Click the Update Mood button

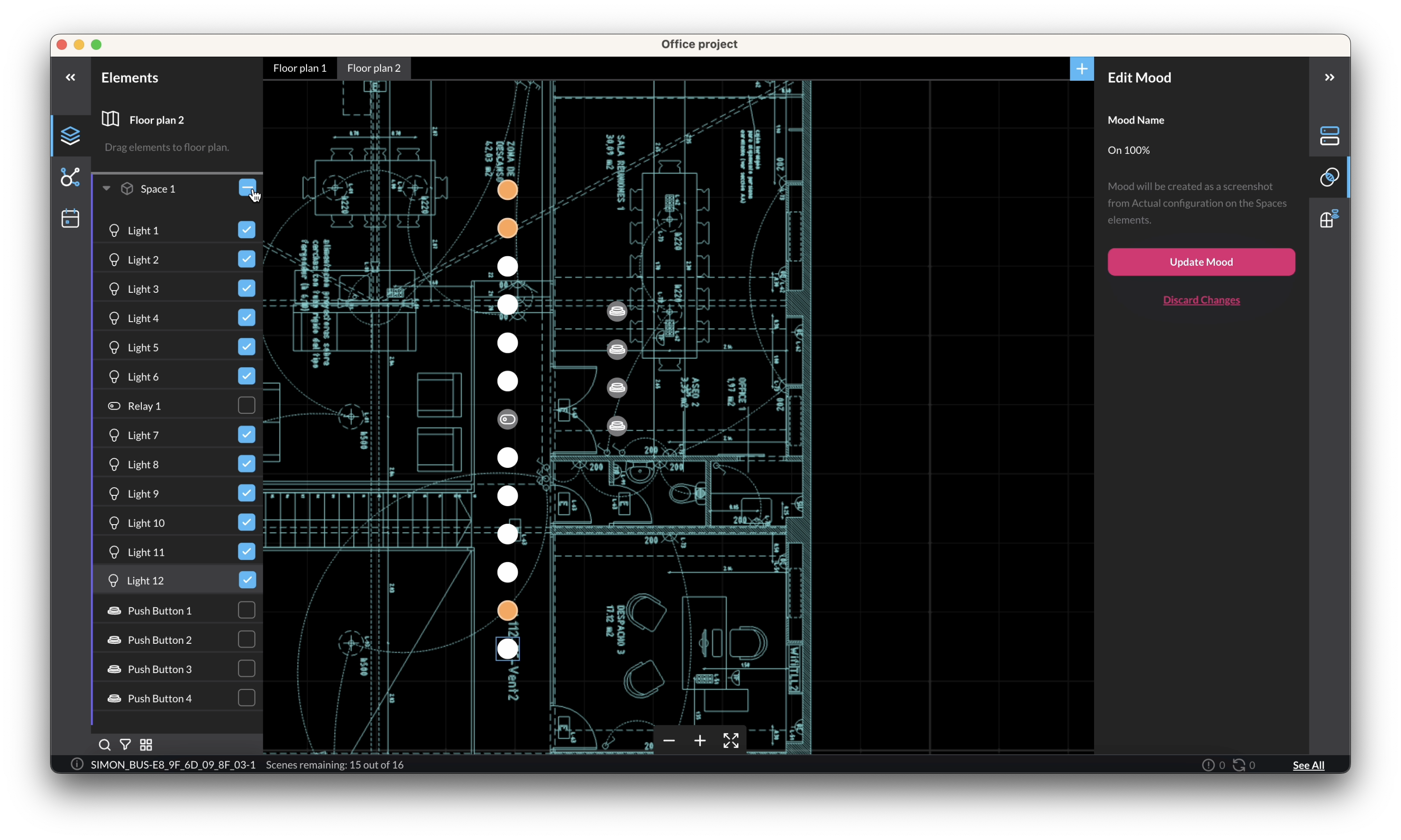1201,262
